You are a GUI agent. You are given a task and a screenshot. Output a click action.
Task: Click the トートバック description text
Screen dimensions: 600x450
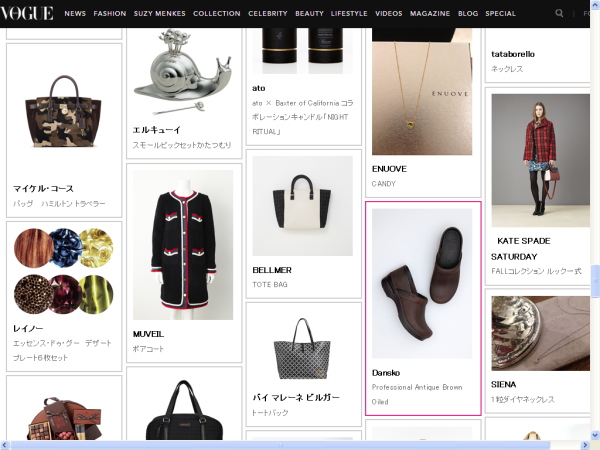270,413
